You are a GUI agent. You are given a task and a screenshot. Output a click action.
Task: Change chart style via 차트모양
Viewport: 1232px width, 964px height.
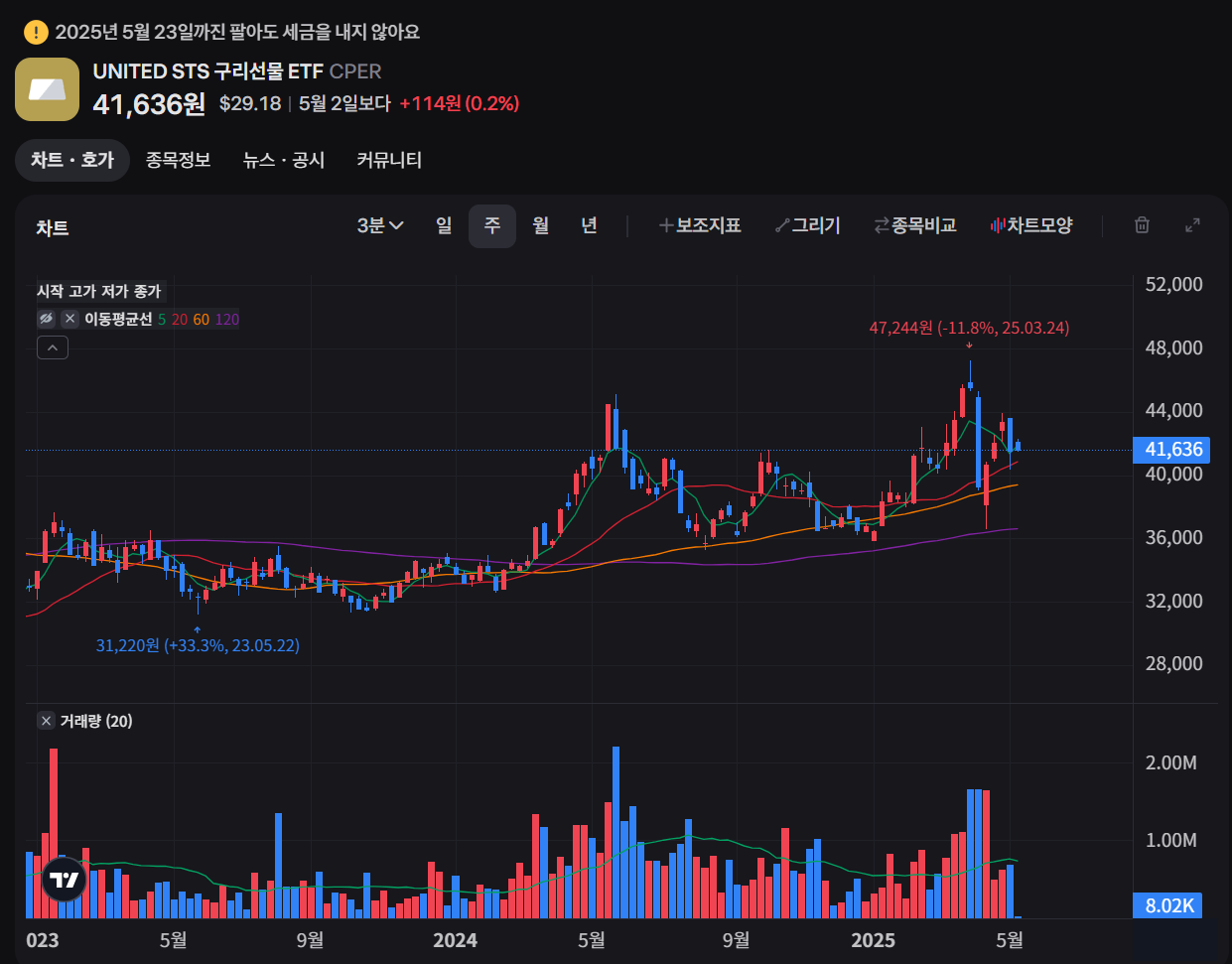tap(1031, 225)
